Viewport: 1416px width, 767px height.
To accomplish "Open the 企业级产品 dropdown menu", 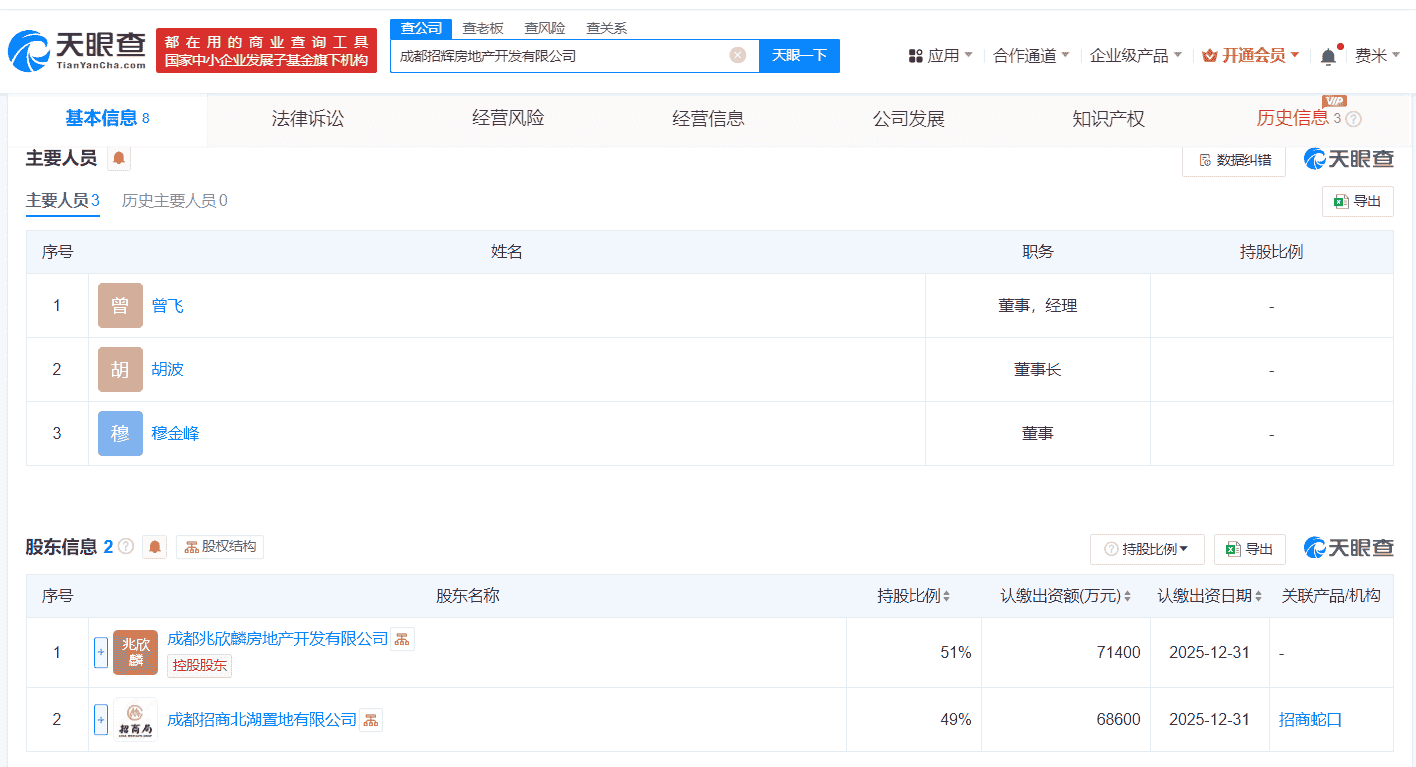I will 1135,56.
